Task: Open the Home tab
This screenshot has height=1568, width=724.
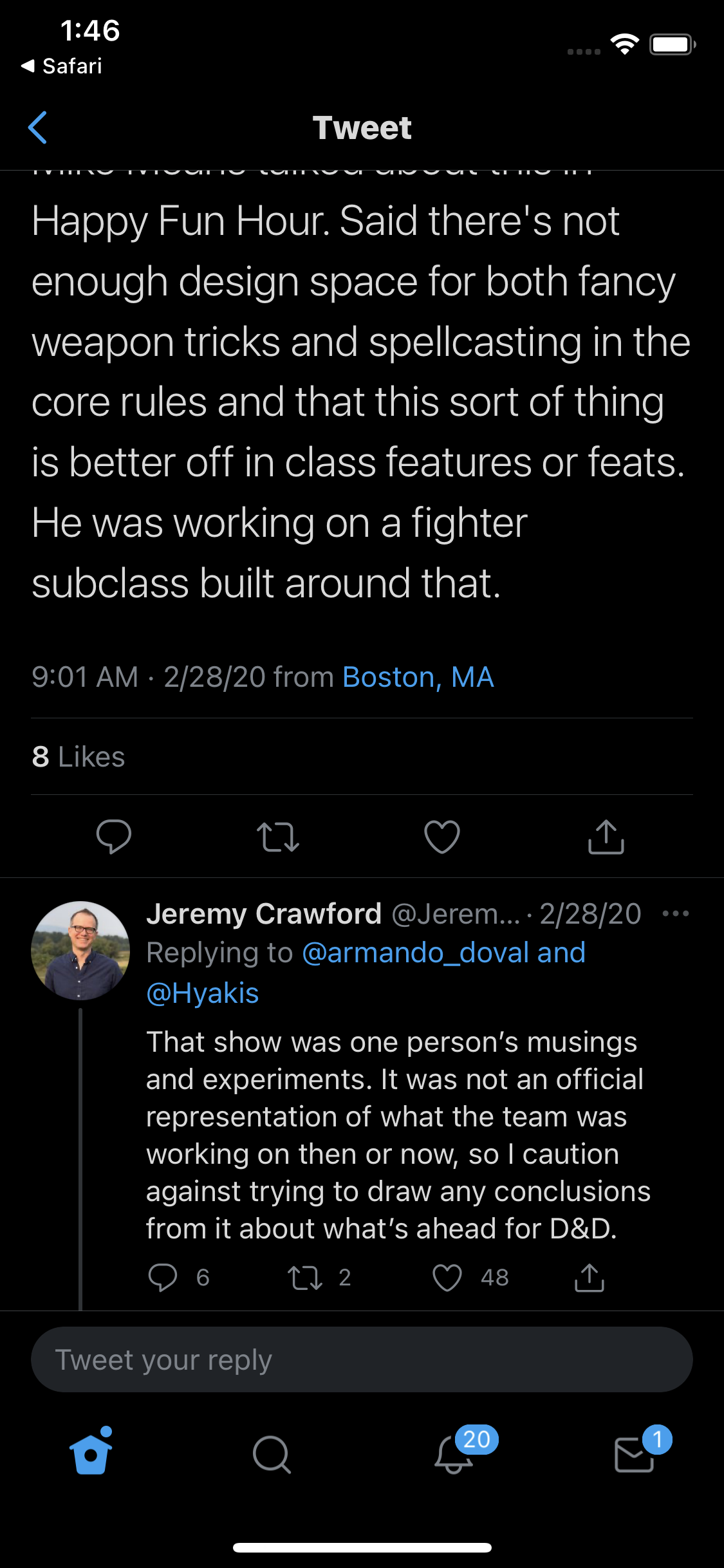Action: coord(91,1453)
